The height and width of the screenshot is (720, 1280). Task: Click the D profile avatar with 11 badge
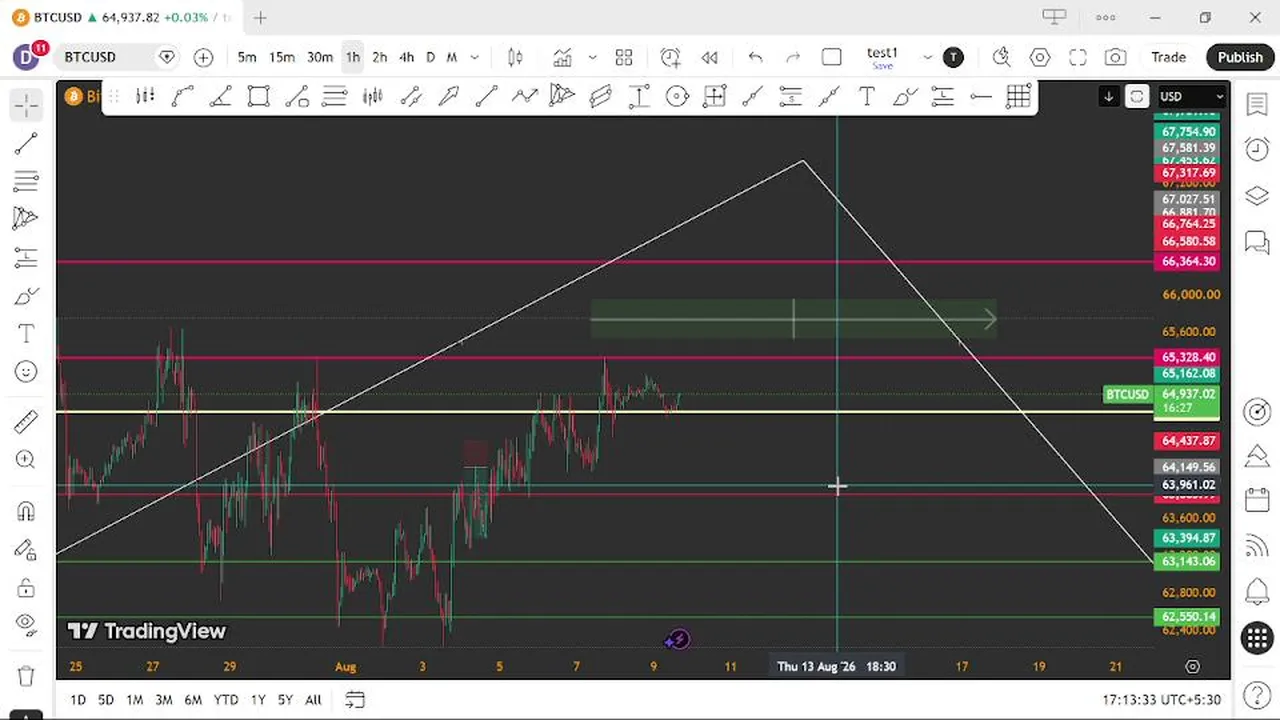(26, 57)
